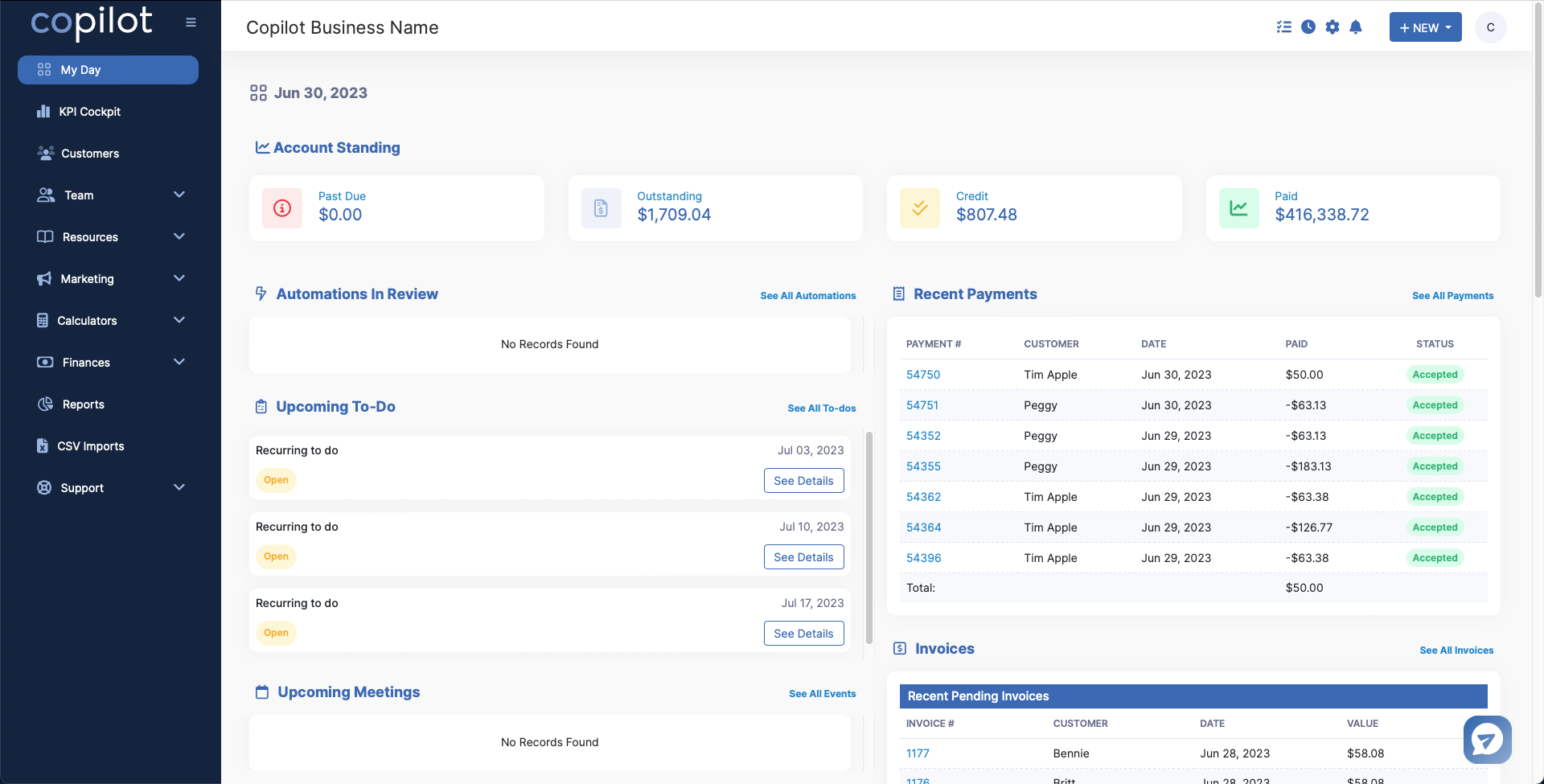This screenshot has width=1544, height=784.
Task: Expand the Calculators menu chevron
Action: 179,320
